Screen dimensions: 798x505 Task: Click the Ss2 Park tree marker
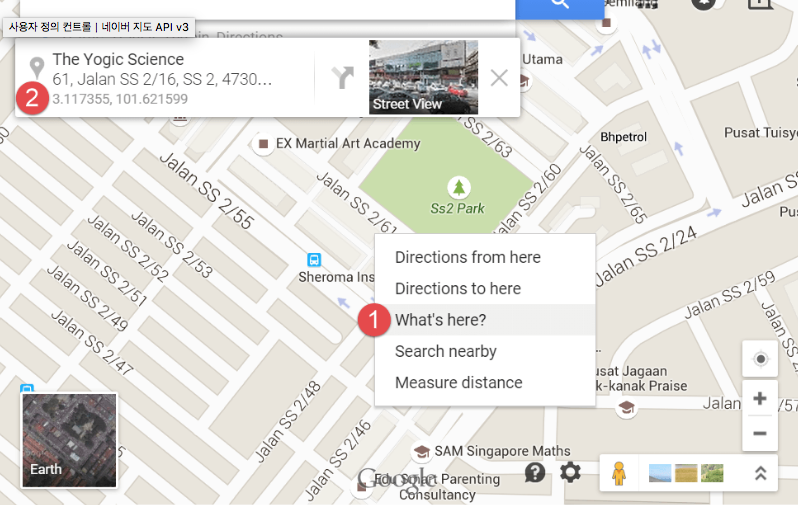pyautogui.click(x=459, y=187)
